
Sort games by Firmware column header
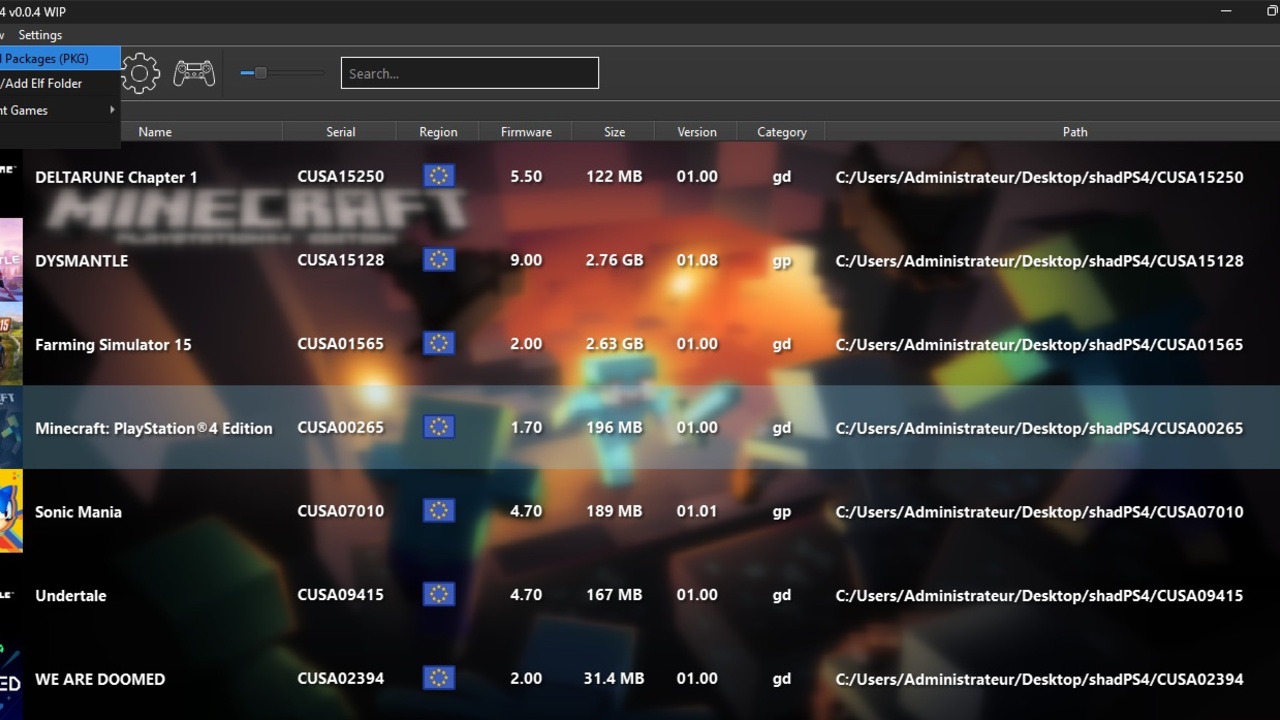point(526,132)
